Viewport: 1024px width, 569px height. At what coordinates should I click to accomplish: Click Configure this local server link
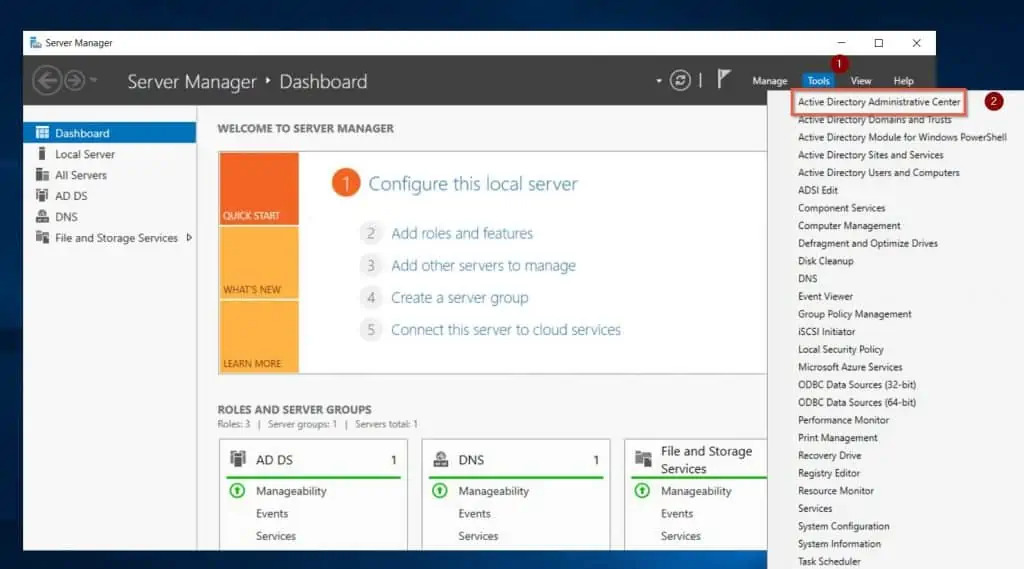point(473,184)
